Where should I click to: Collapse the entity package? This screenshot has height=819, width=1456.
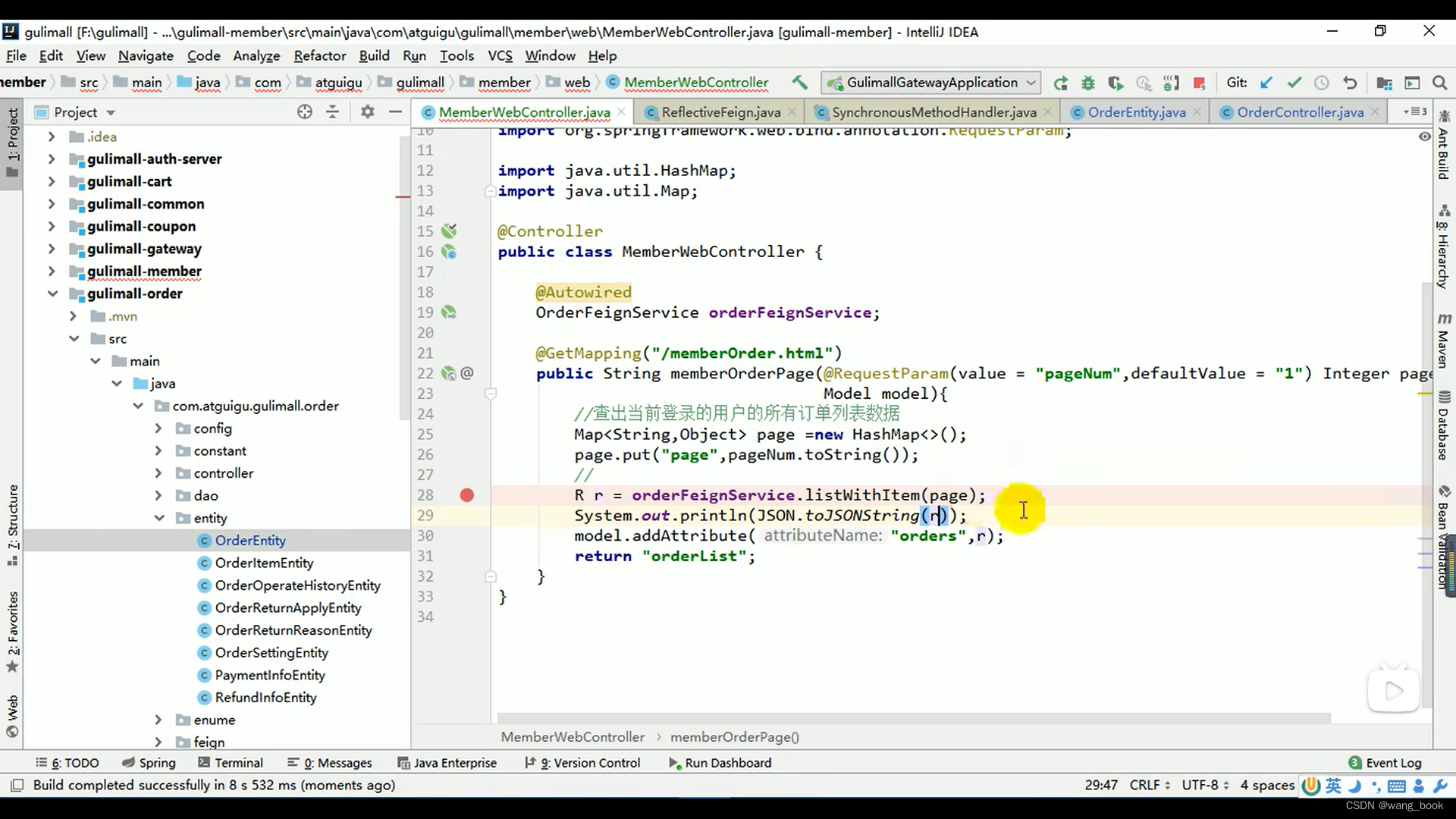pyautogui.click(x=158, y=518)
